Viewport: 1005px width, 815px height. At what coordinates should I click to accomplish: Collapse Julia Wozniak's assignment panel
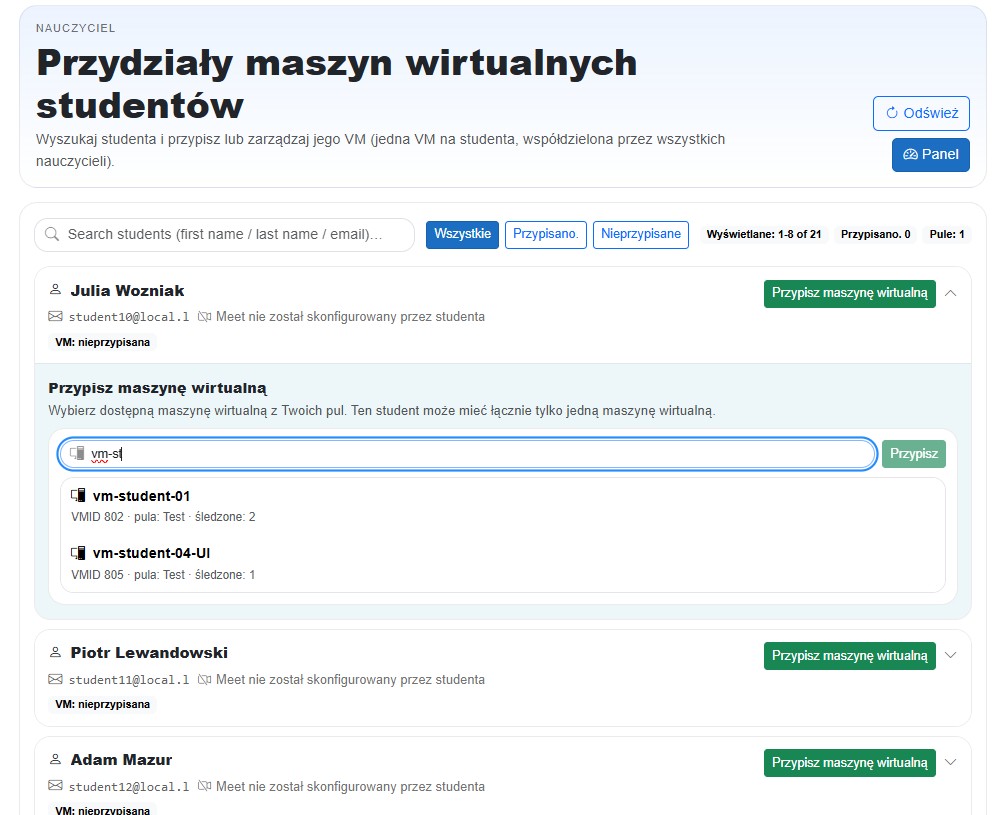pyautogui.click(x=950, y=293)
